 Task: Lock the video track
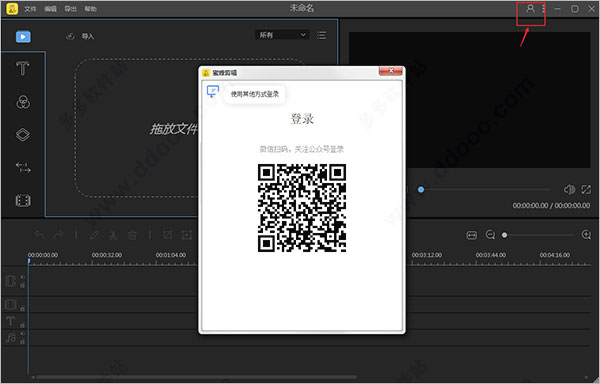pyautogui.click(x=22, y=285)
